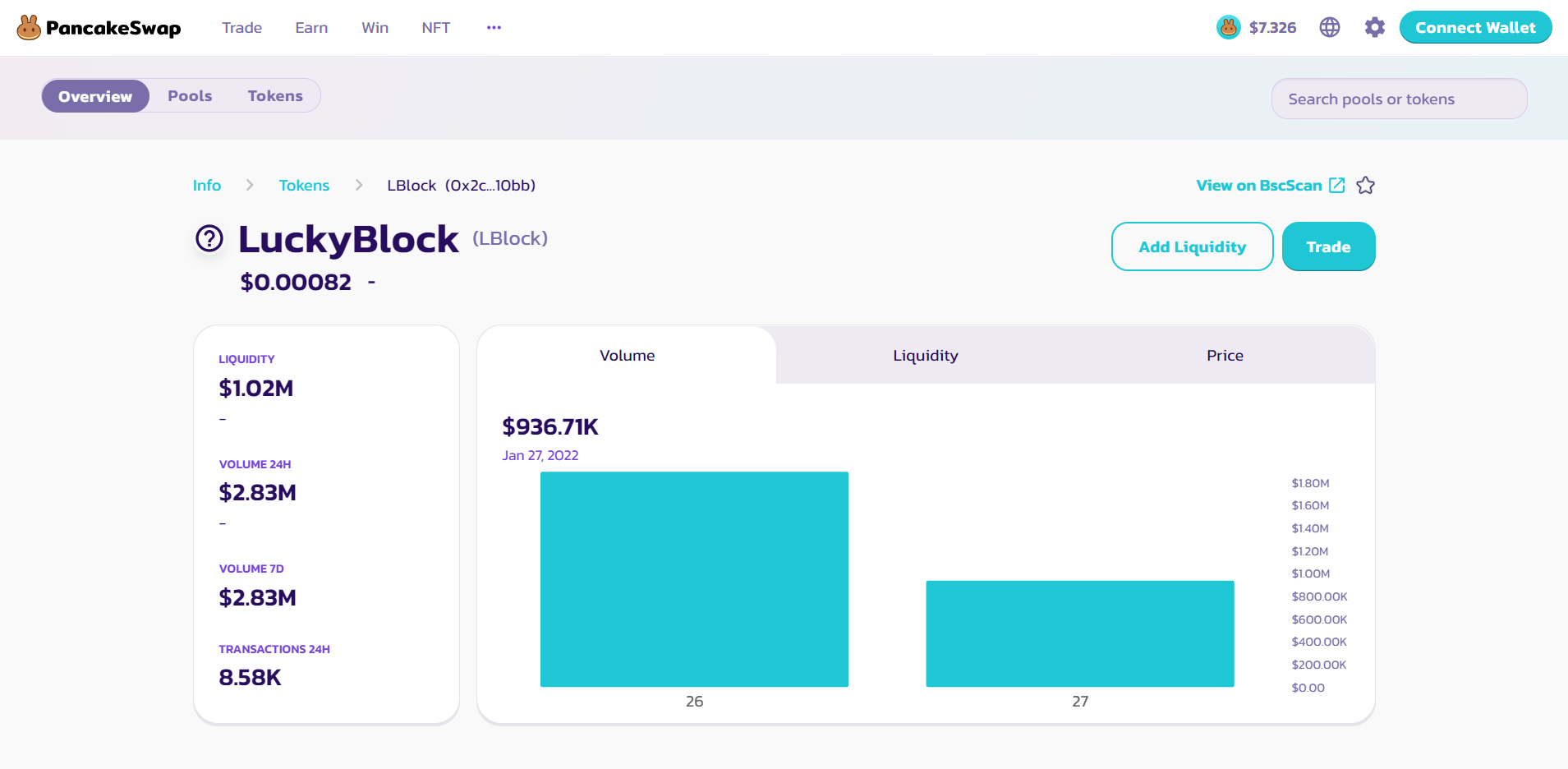Click Connect Wallet button
The height and width of the screenshot is (769, 1568).
tap(1475, 27)
